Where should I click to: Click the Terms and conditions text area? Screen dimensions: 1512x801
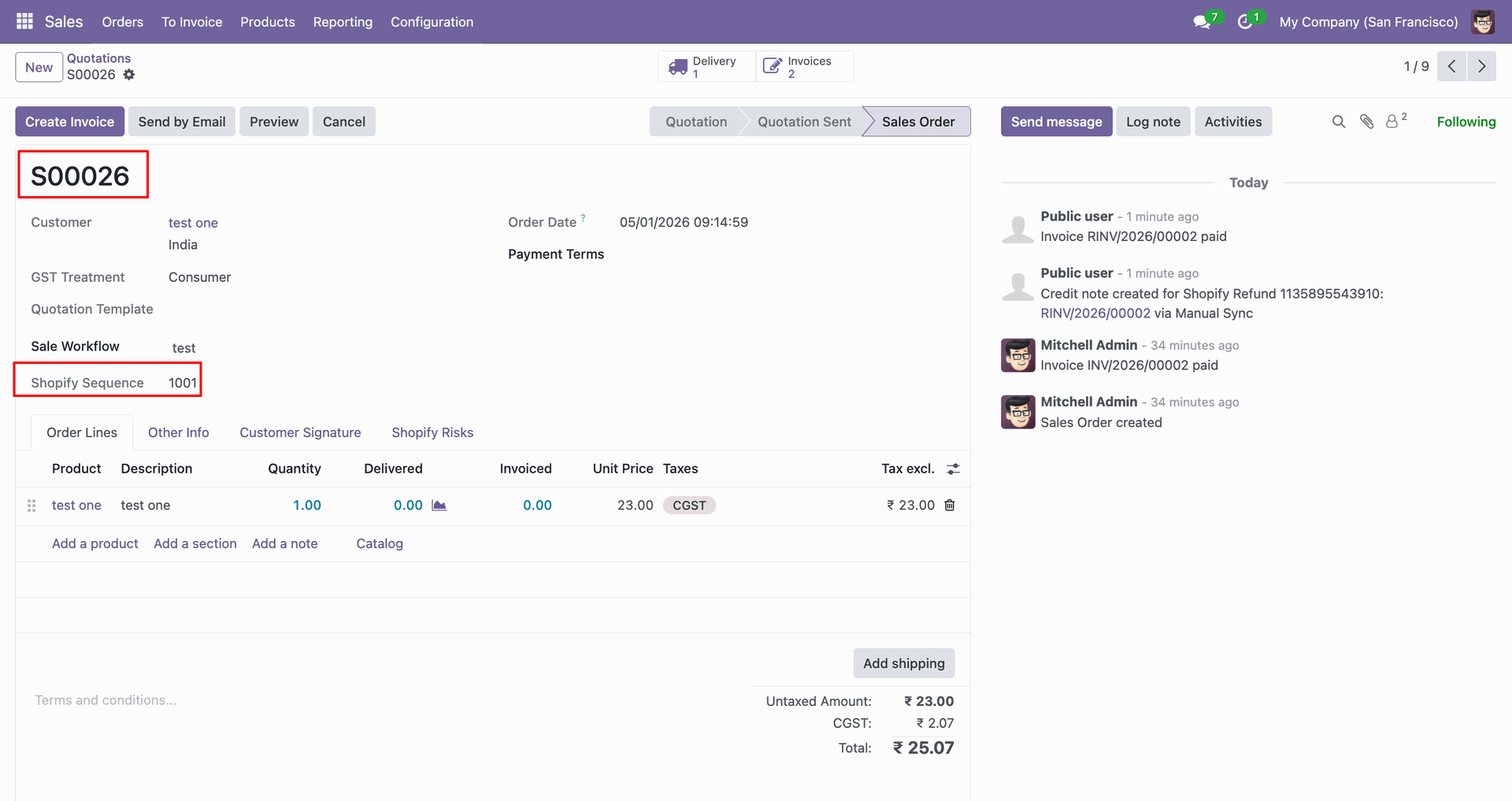[106, 700]
